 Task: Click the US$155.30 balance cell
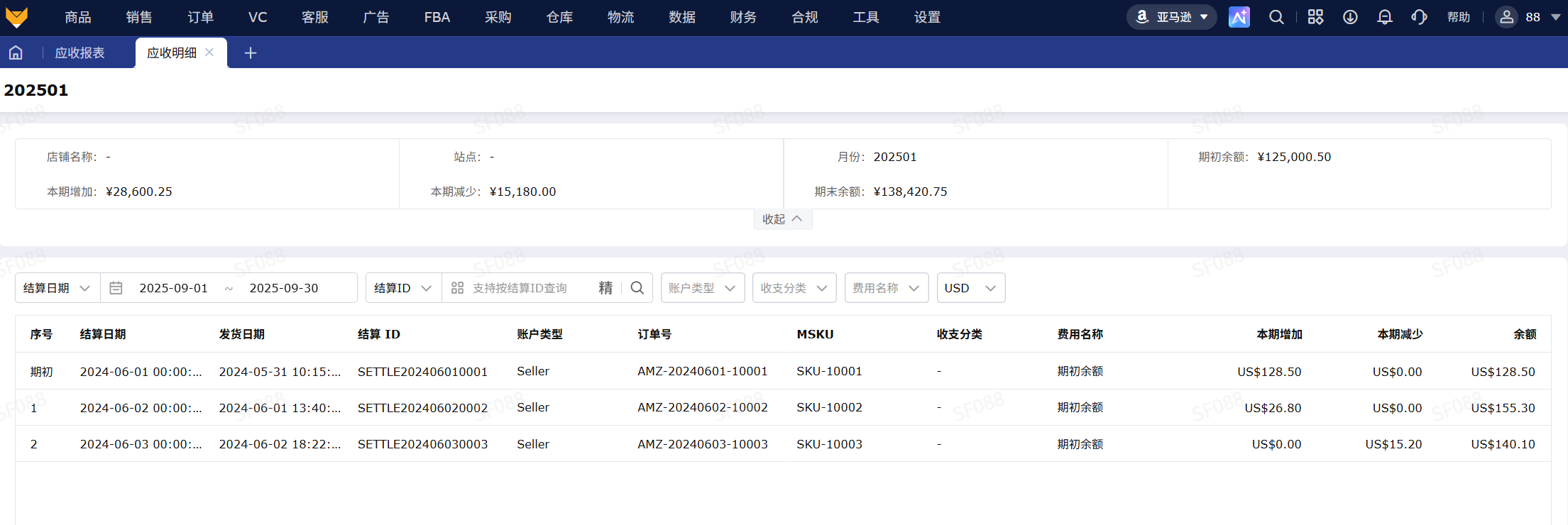1503,408
